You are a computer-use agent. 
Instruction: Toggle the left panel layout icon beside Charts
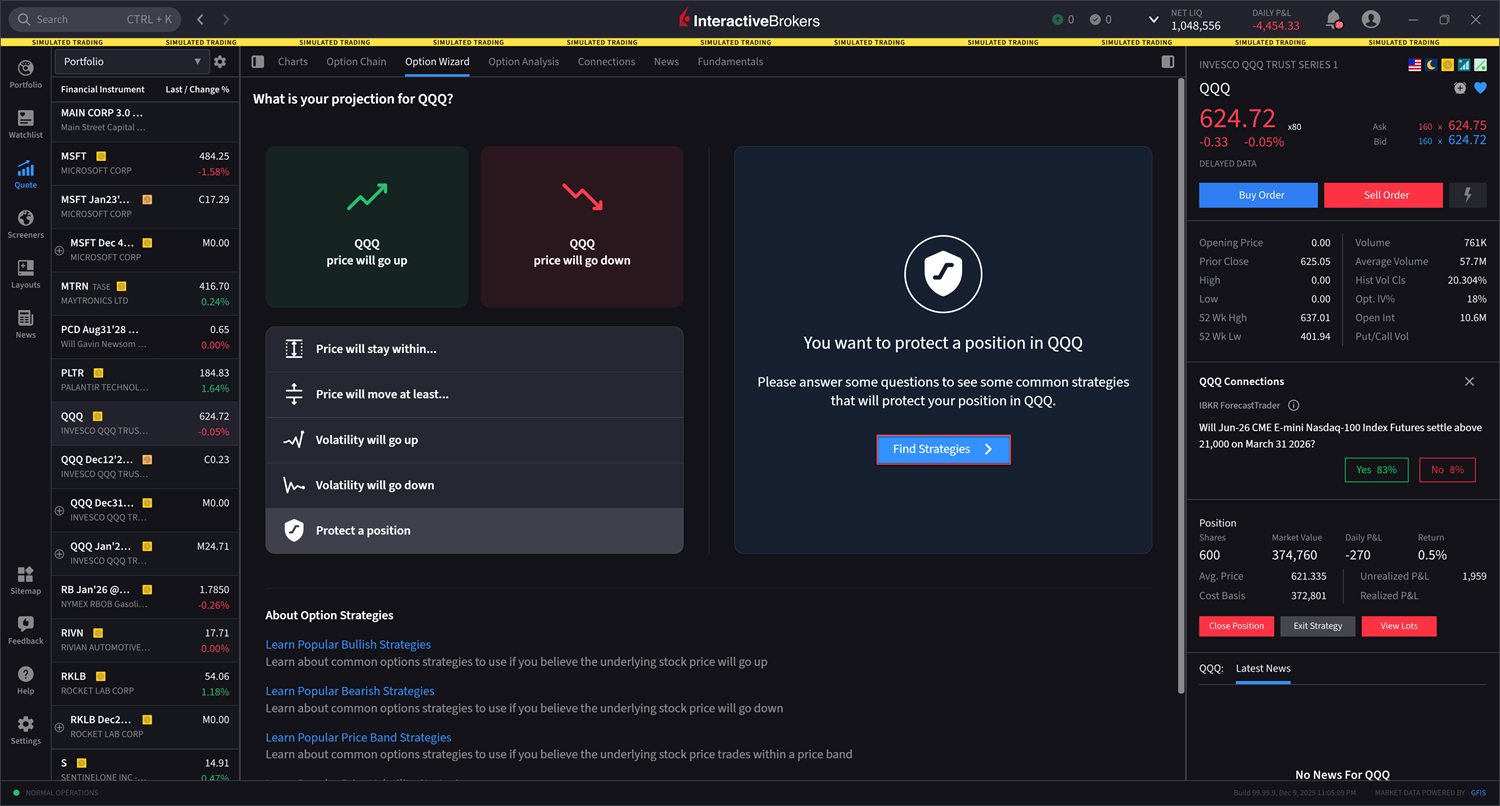(258, 62)
